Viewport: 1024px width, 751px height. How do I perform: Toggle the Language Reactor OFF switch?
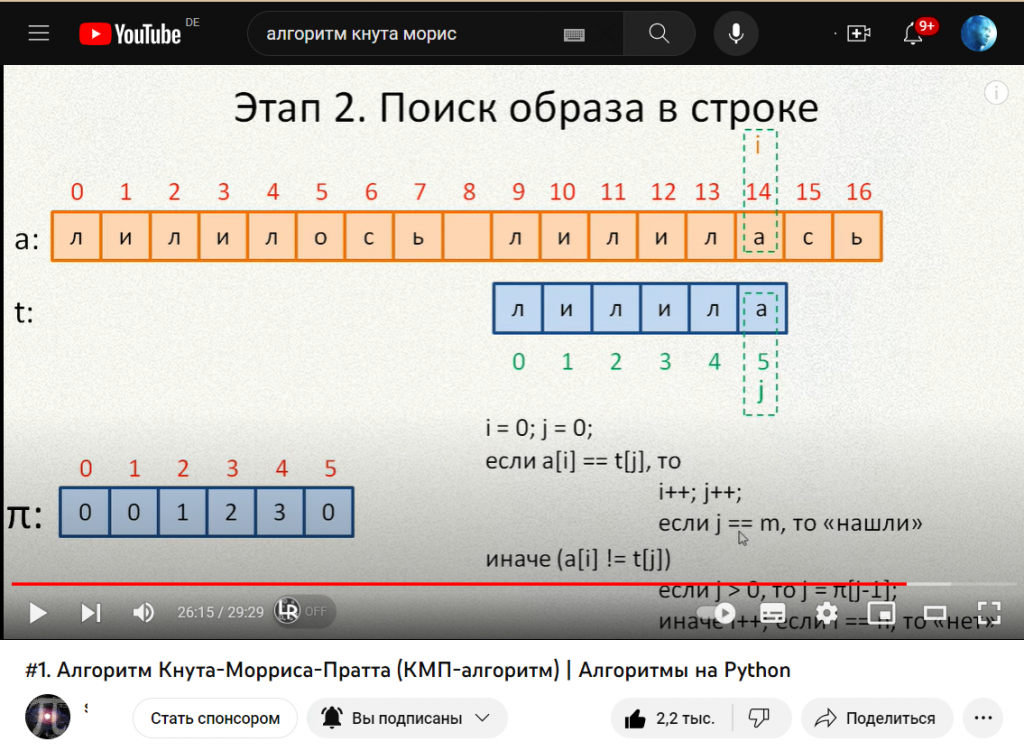click(304, 611)
